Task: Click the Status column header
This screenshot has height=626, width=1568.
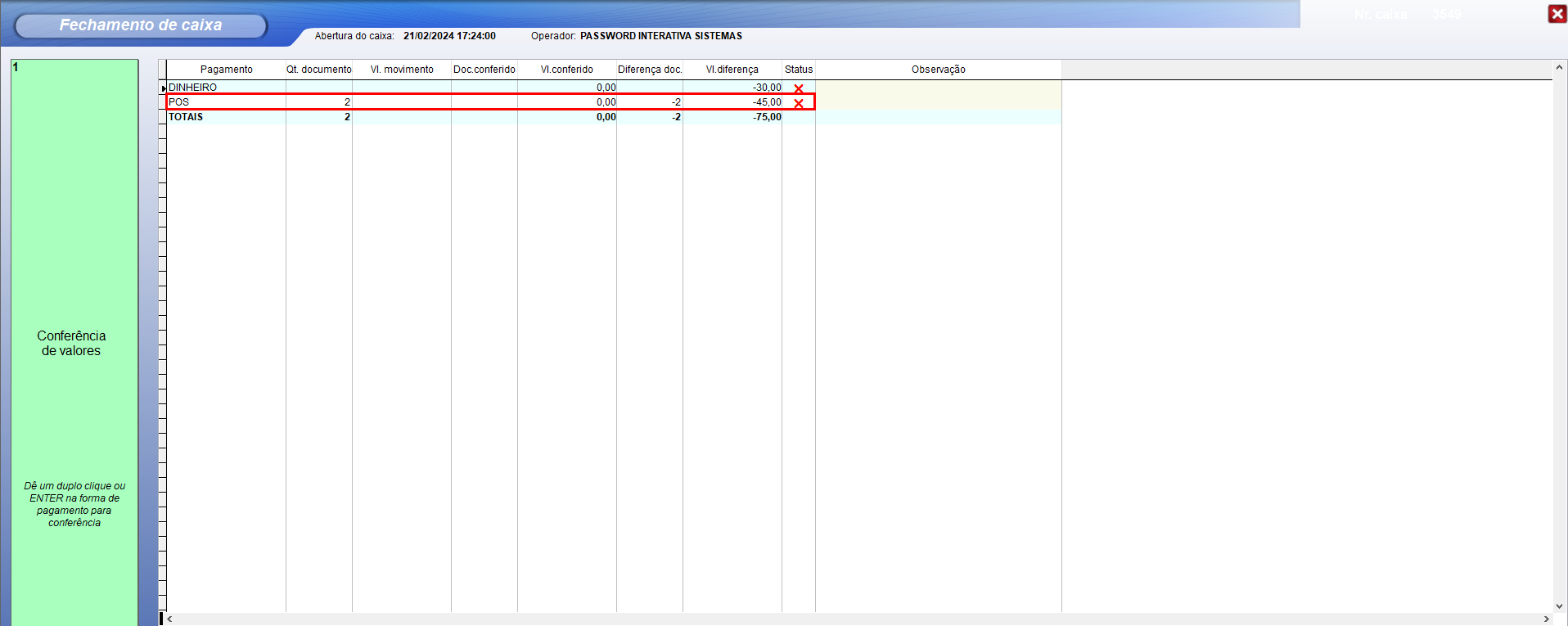Action: 799,70
